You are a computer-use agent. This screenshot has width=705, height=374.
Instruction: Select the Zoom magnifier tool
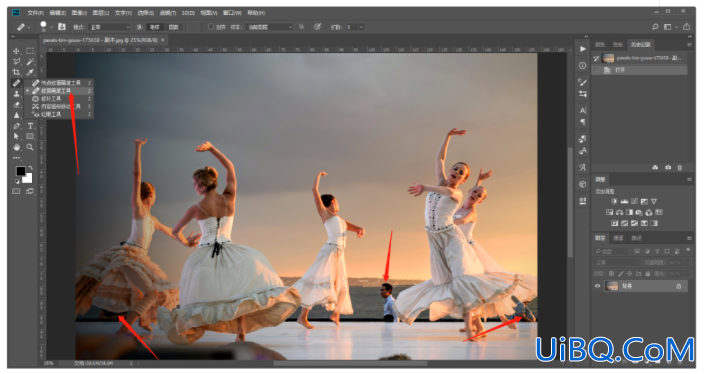[x=30, y=147]
